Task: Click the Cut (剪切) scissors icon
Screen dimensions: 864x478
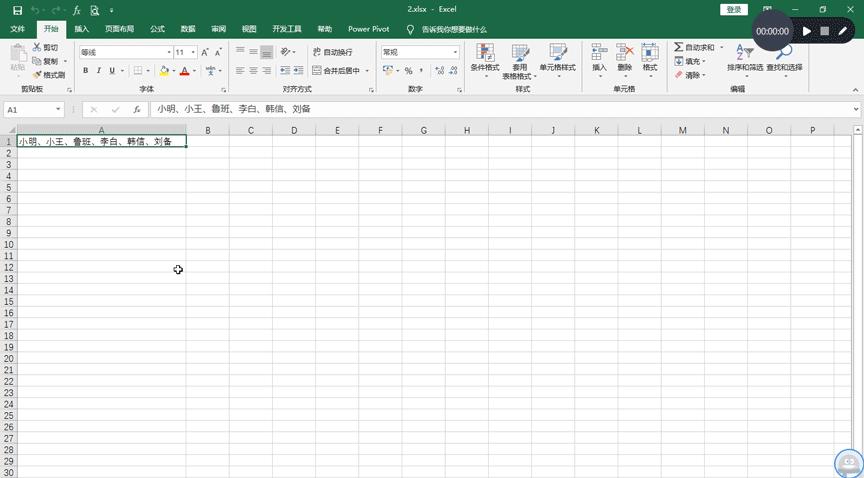Action: pyautogui.click(x=38, y=48)
